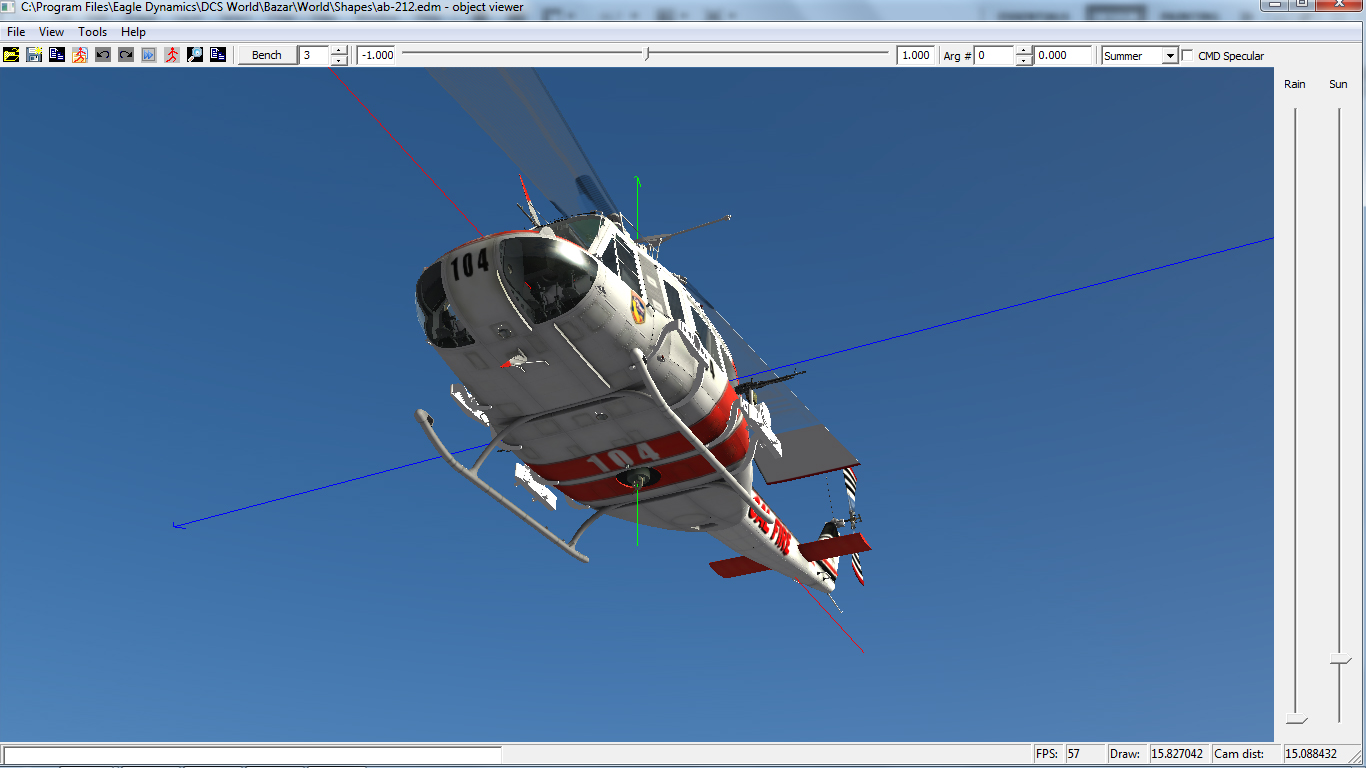
Task: Open the Tools menu
Action: 93,32
